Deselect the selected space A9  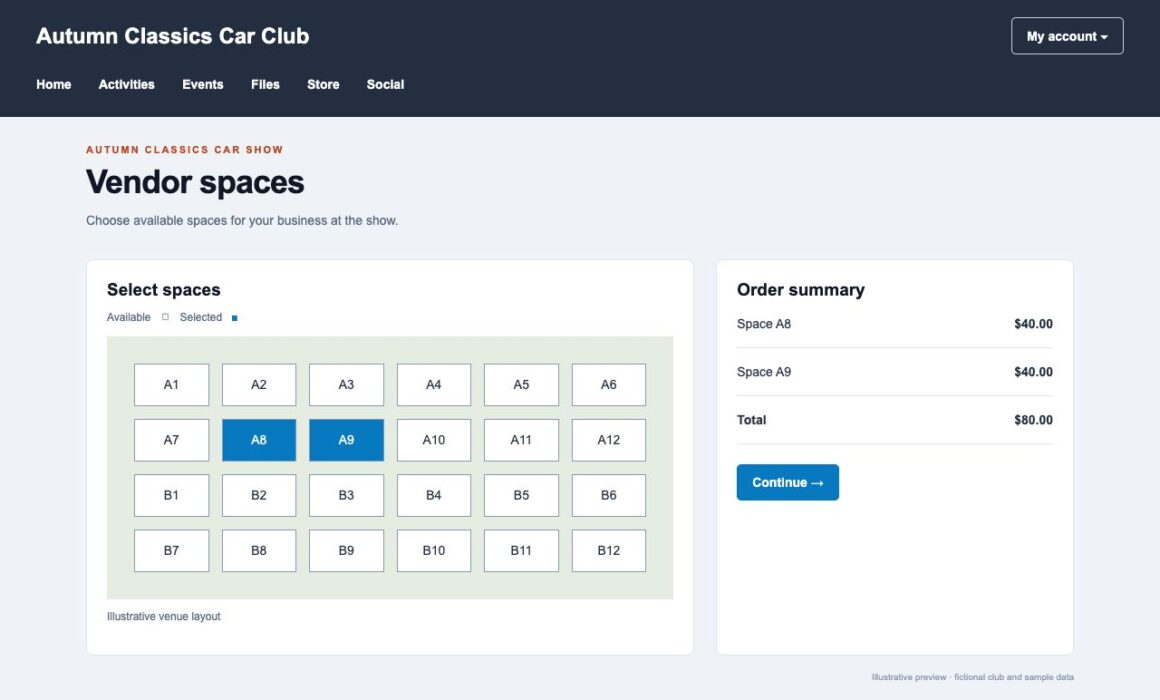point(346,440)
